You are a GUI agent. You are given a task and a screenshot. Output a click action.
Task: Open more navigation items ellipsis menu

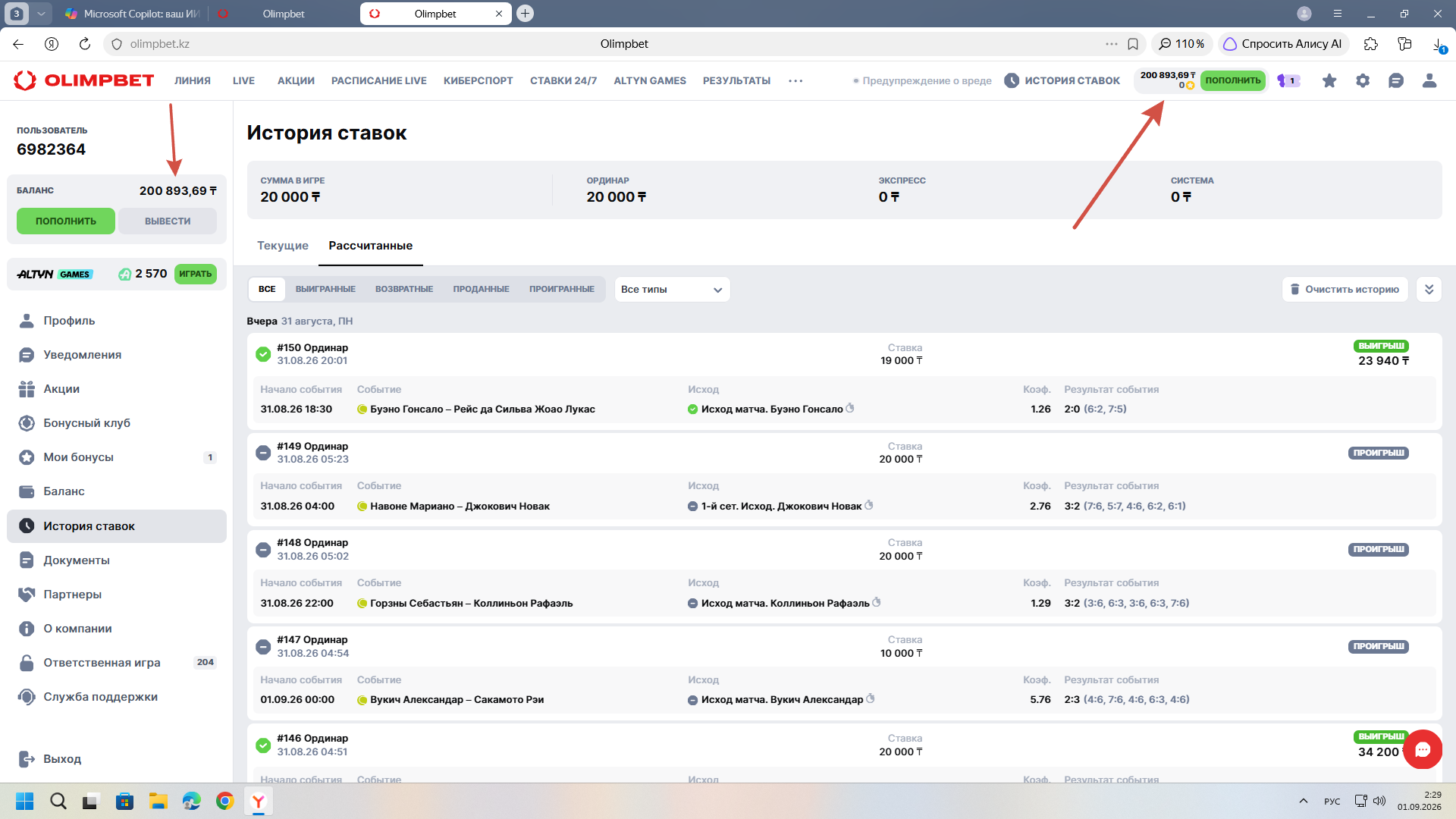click(x=795, y=80)
